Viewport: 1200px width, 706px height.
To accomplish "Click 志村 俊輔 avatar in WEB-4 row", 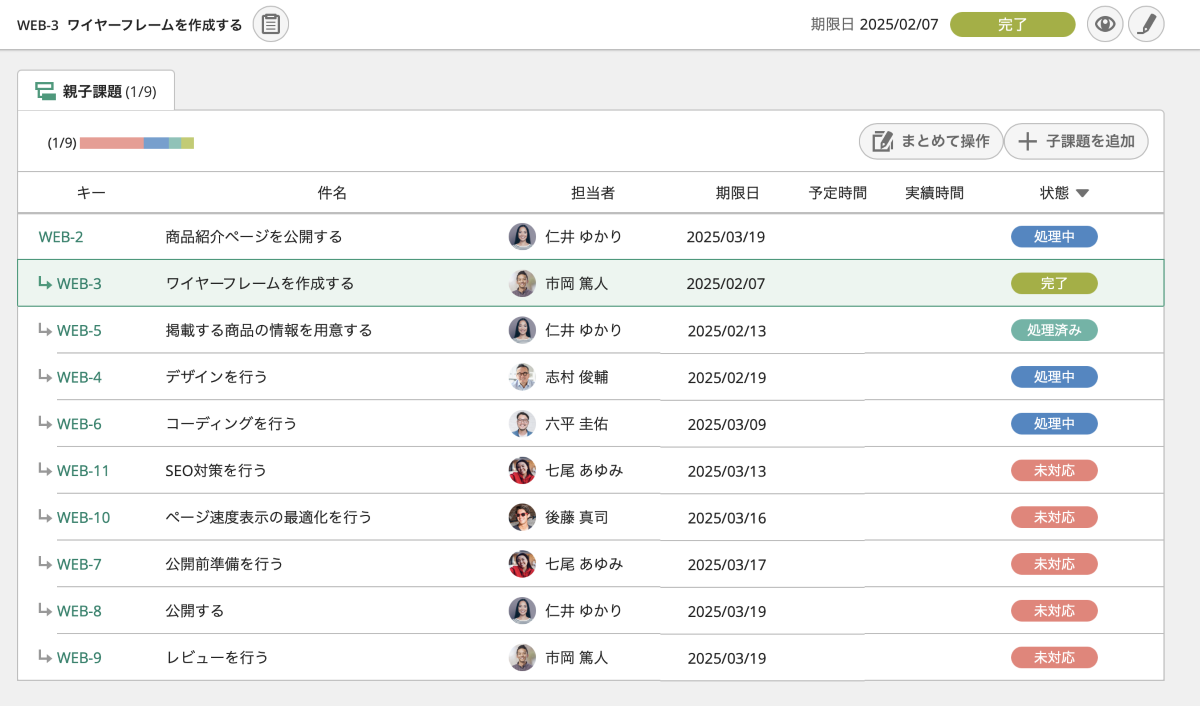I will (x=522, y=377).
